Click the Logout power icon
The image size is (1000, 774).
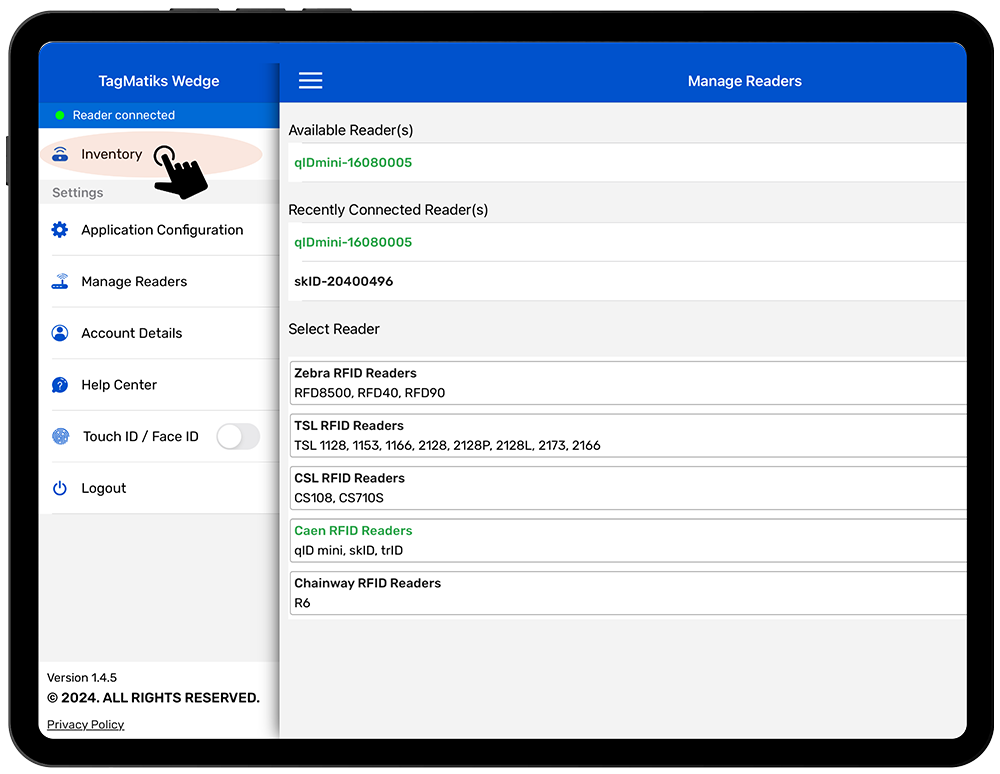60,488
